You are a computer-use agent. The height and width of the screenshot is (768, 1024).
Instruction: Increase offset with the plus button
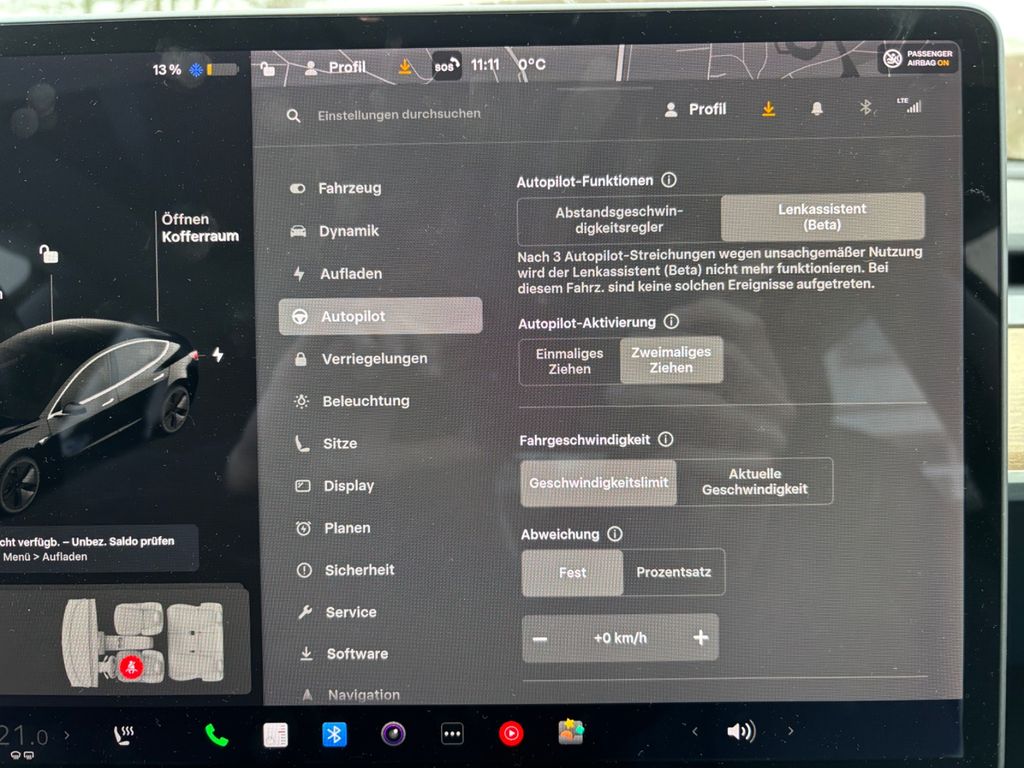701,637
